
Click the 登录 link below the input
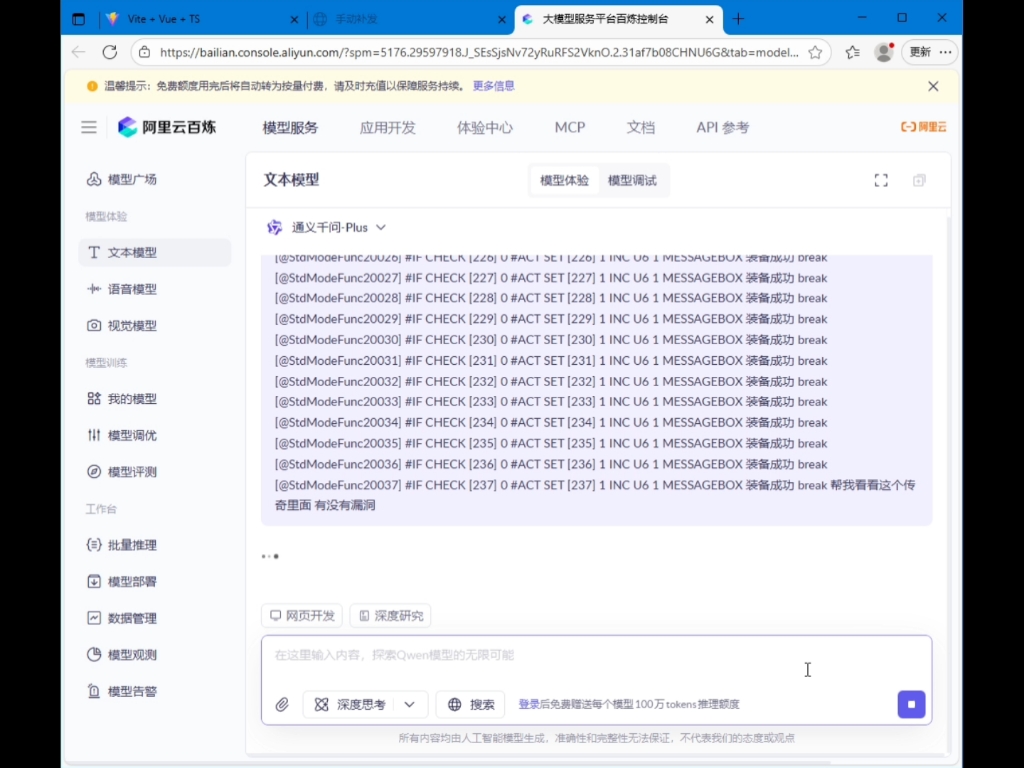click(x=528, y=704)
